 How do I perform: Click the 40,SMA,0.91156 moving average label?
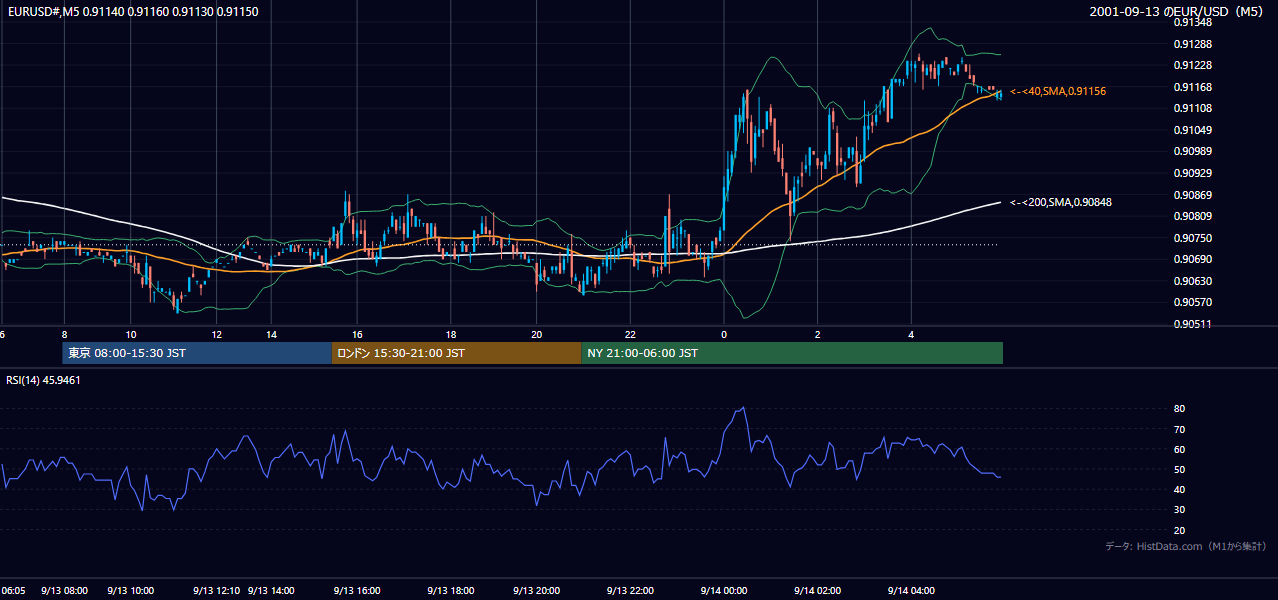click(1058, 91)
